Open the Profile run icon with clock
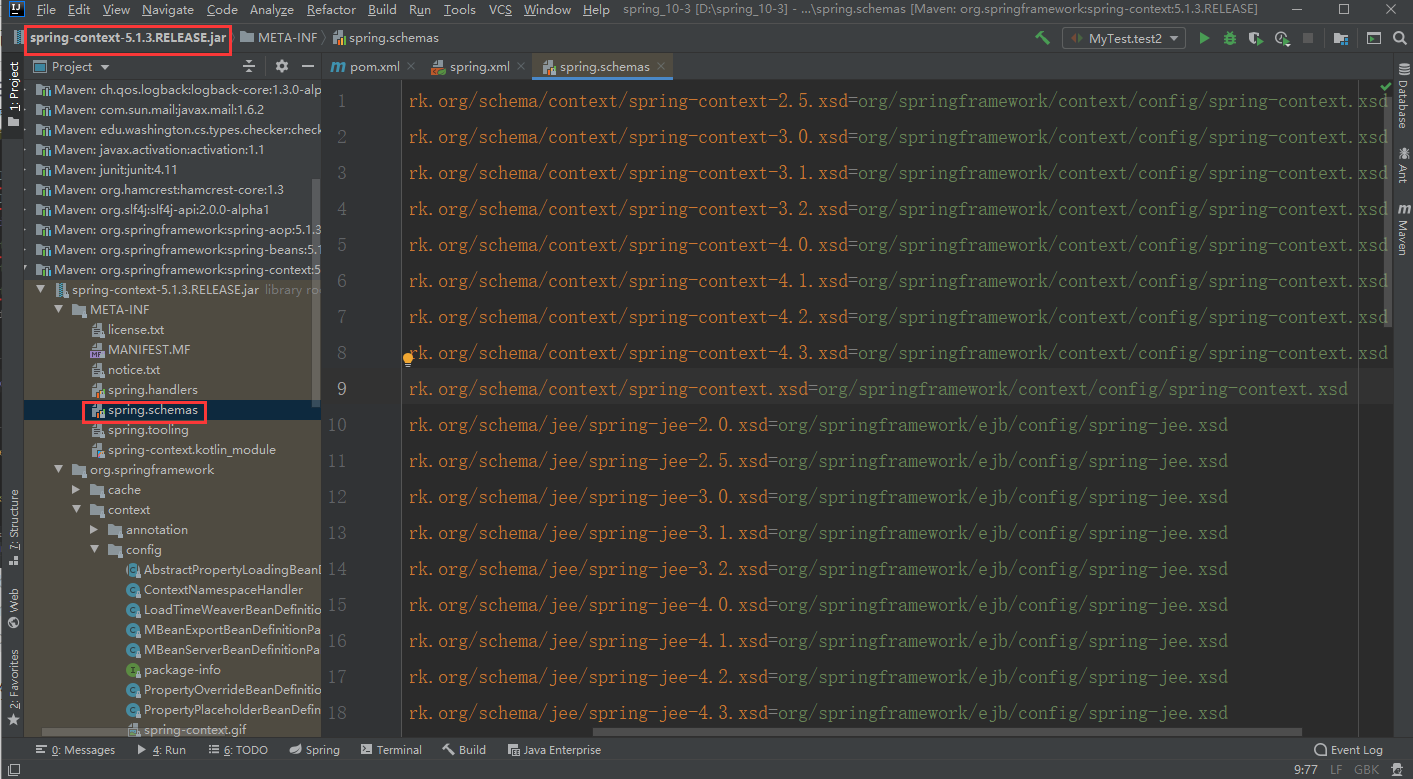The width and height of the screenshot is (1413, 779). click(1282, 38)
